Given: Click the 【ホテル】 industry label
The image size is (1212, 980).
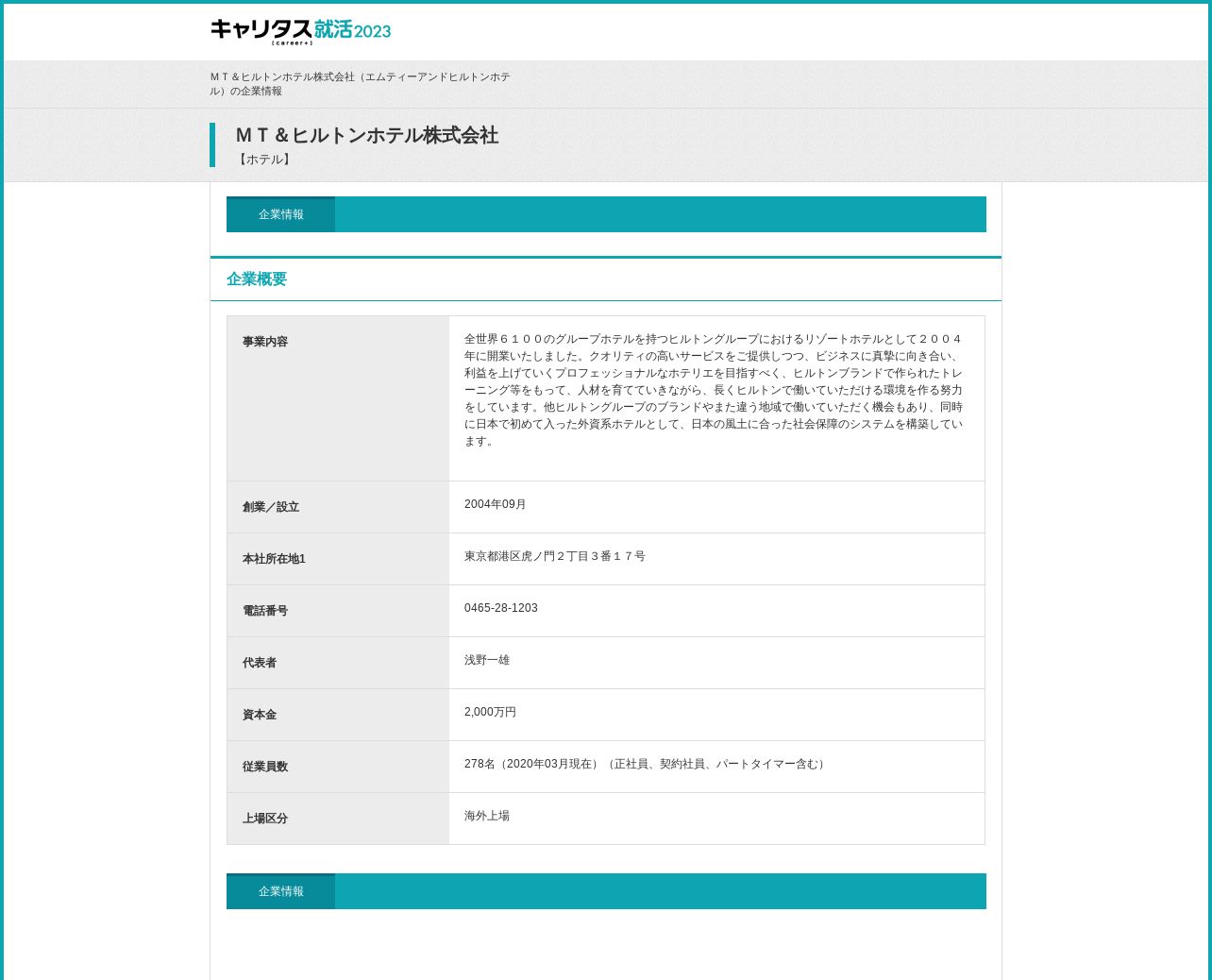Looking at the screenshot, I should [264, 160].
